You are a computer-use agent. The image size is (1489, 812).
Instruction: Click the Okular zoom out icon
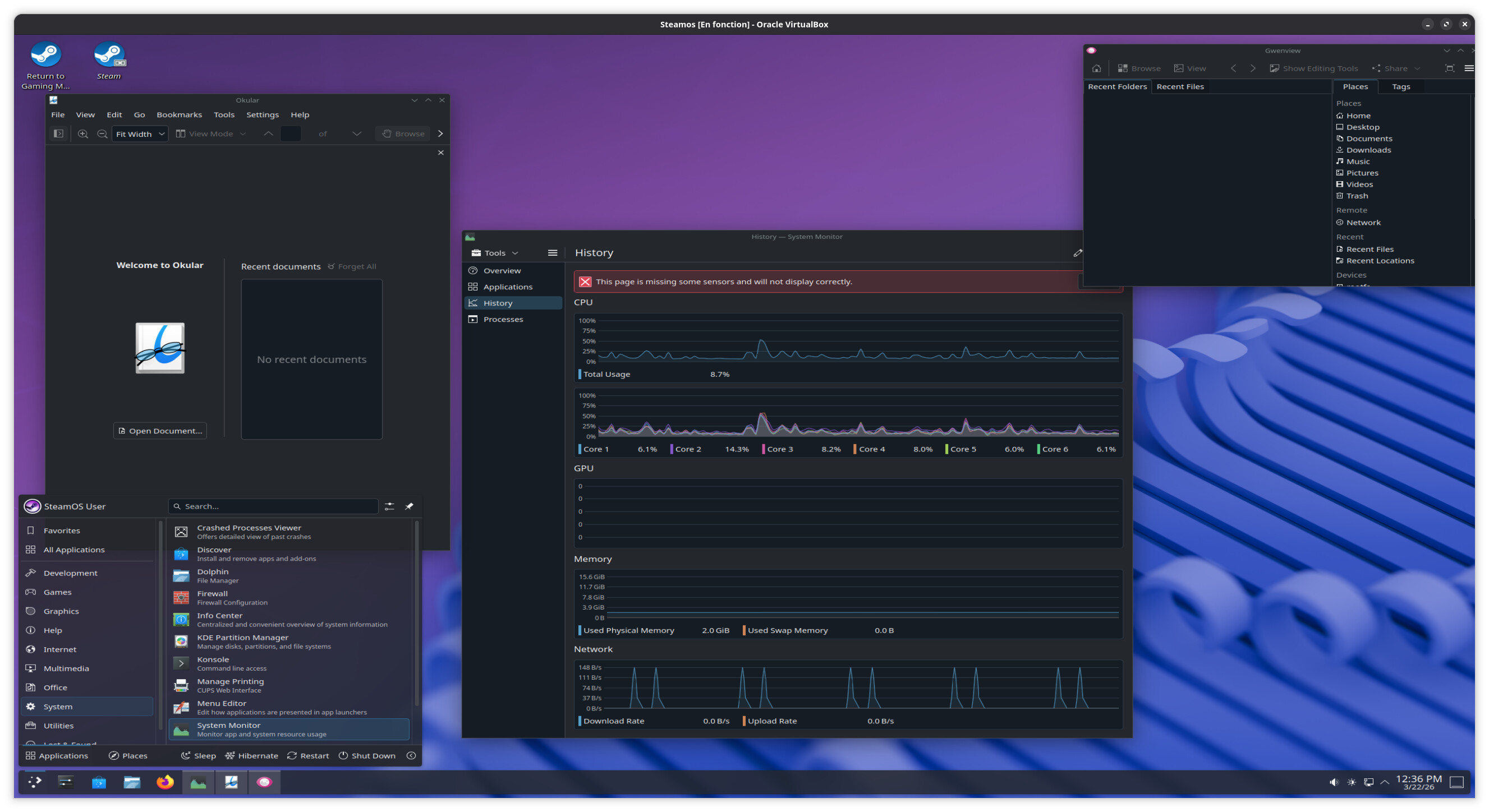(102, 133)
